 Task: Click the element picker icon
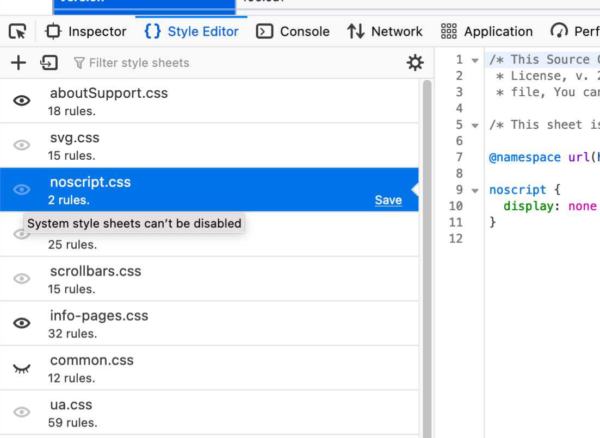click(17, 31)
